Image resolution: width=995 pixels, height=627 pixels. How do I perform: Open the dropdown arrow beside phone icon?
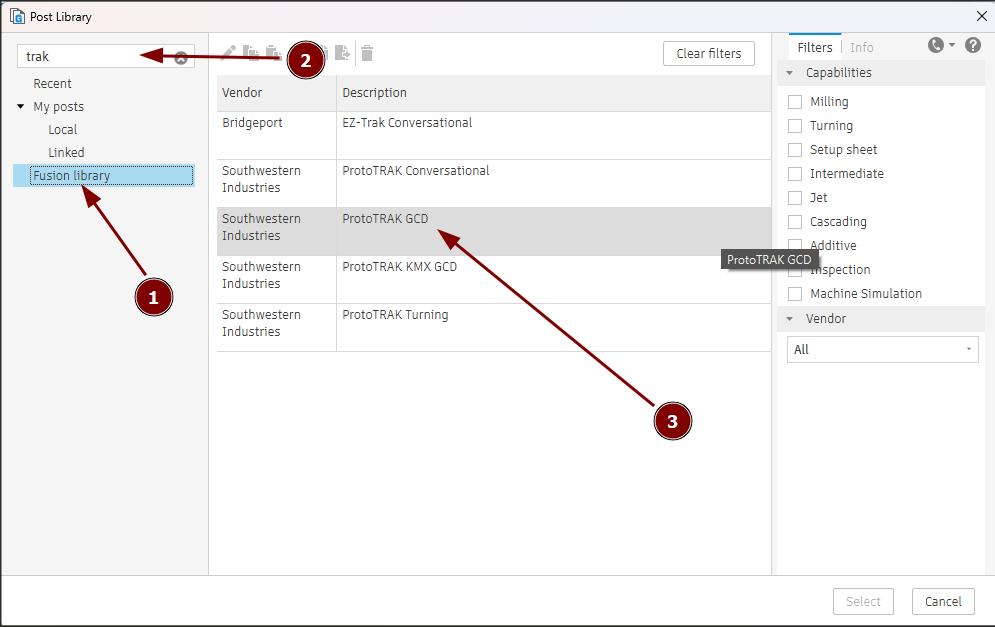coord(951,45)
